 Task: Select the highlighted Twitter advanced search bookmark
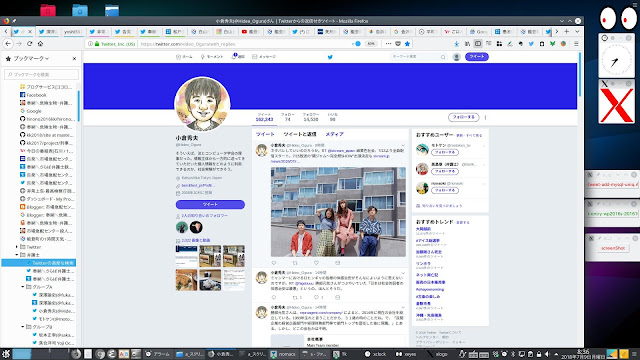tap(39, 263)
